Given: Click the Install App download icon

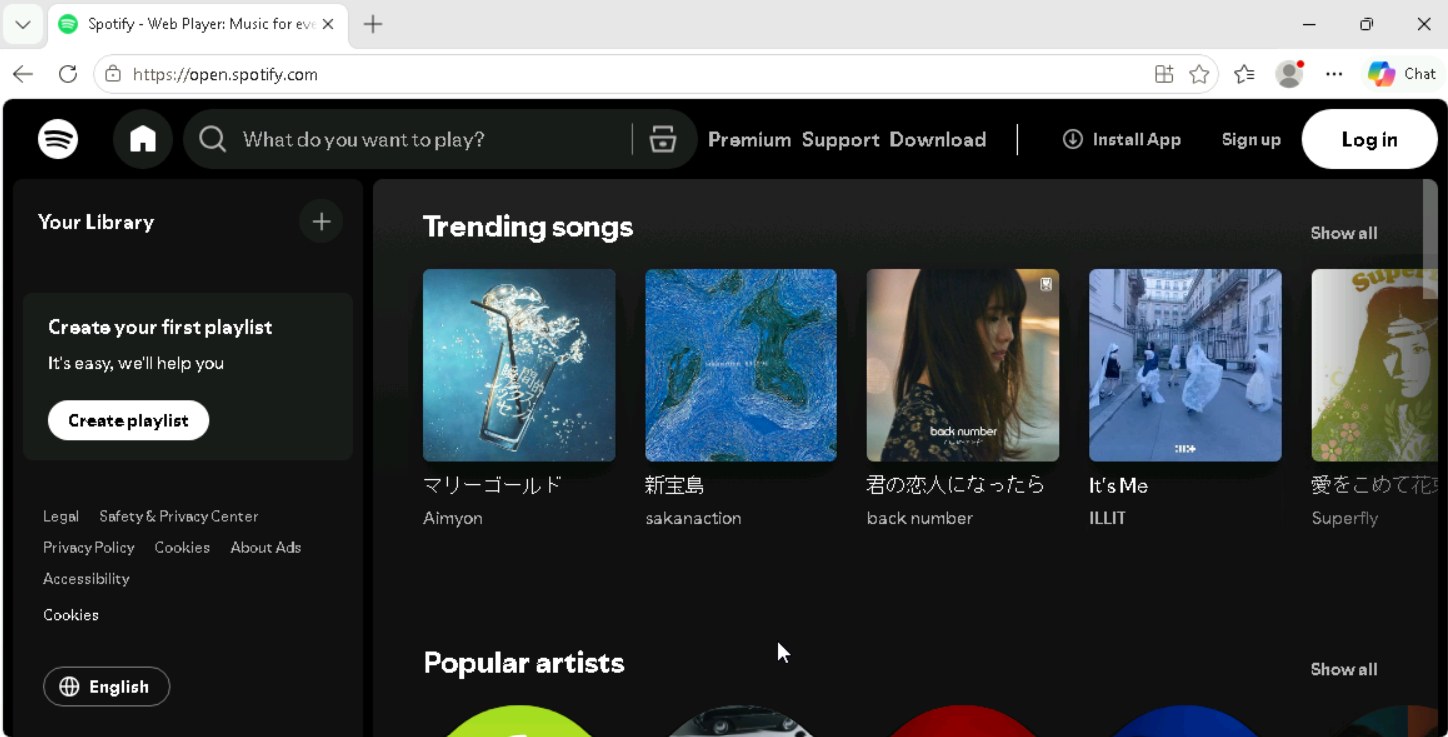Looking at the screenshot, I should tap(1072, 139).
